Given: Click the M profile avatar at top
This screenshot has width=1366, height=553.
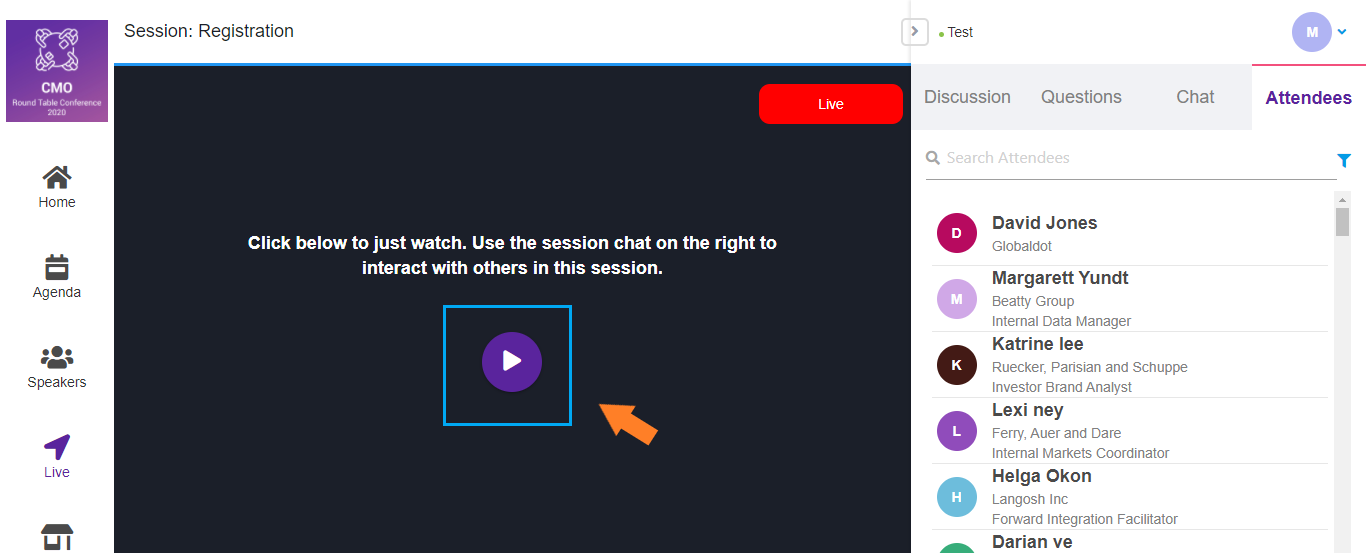Looking at the screenshot, I should coord(1312,32).
